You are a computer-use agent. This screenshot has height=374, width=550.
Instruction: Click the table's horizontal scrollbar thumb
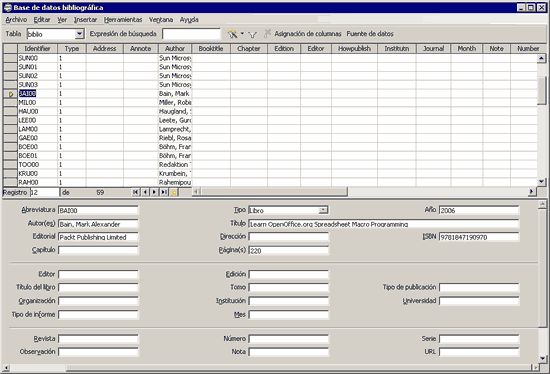[x=274, y=192]
